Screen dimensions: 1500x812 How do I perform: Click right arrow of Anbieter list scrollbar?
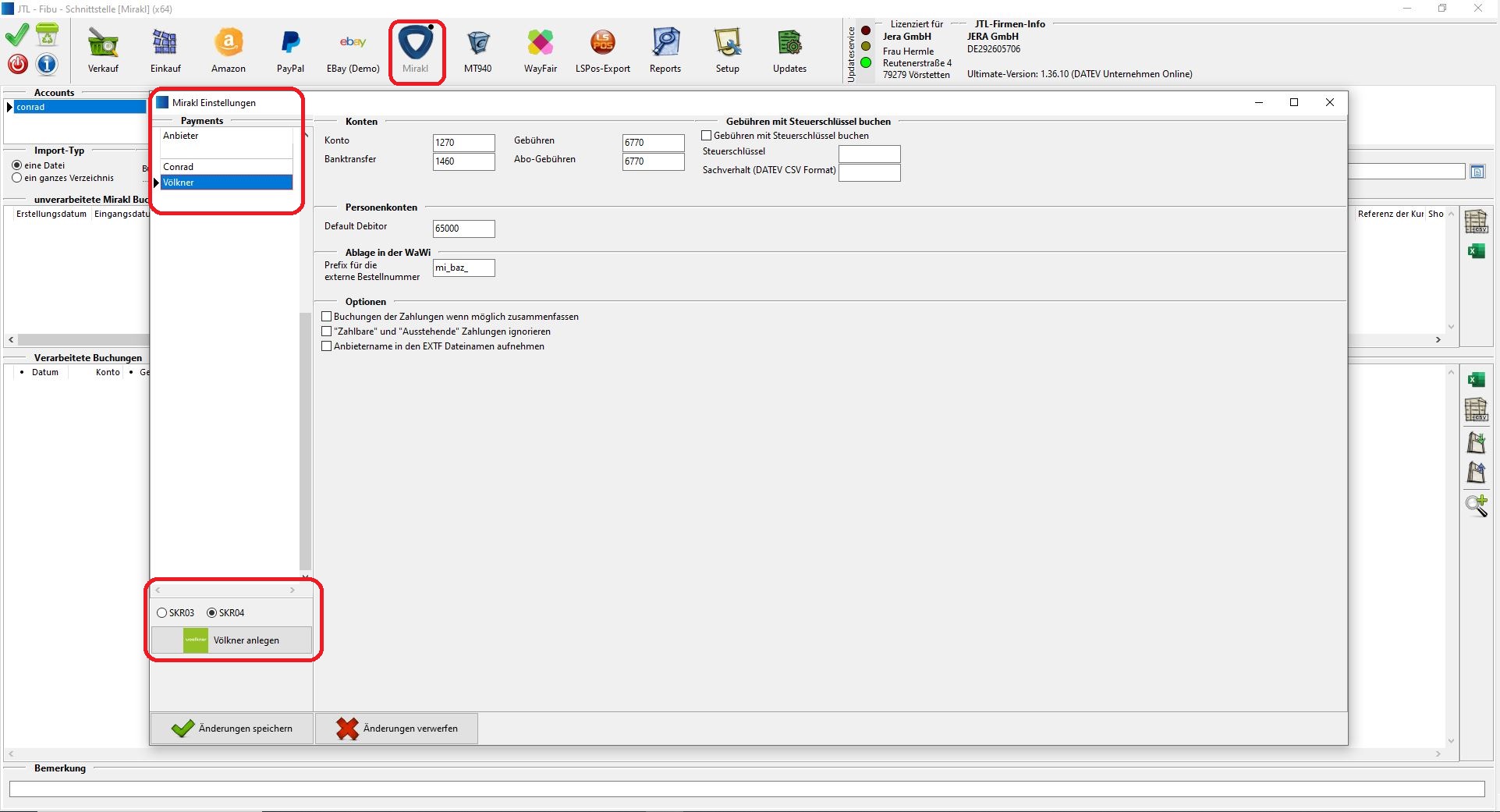tap(293, 590)
